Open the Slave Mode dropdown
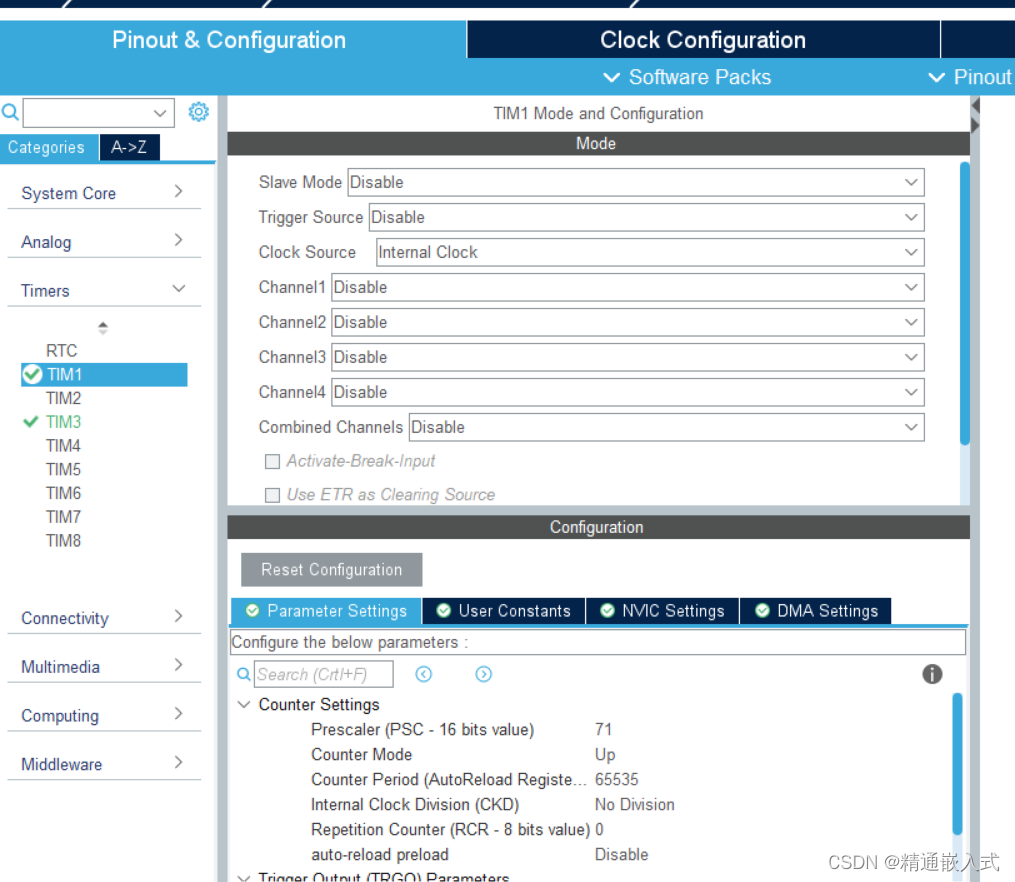The image size is (1015, 882). 636,182
